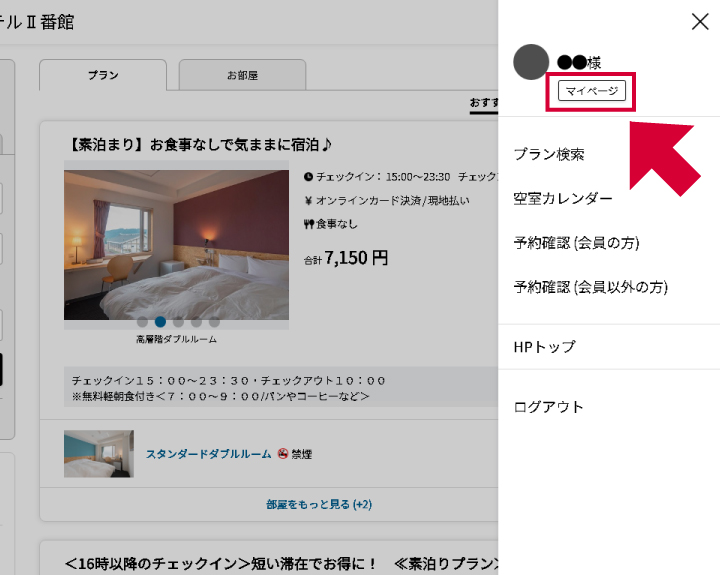This screenshot has width=720, height=575.
Task: Switch to the お部屋 tab
Action: (x=242, y=75)
